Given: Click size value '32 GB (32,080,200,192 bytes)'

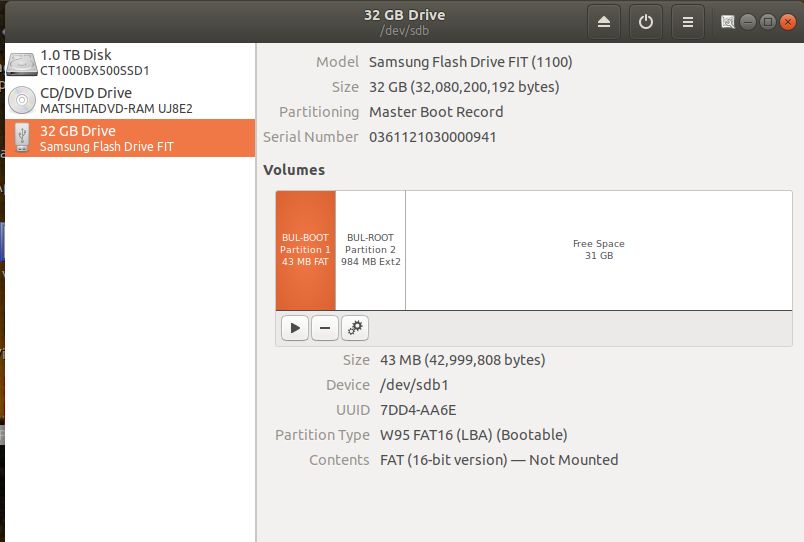Looking at the screenshot, I should pos(464,87).
